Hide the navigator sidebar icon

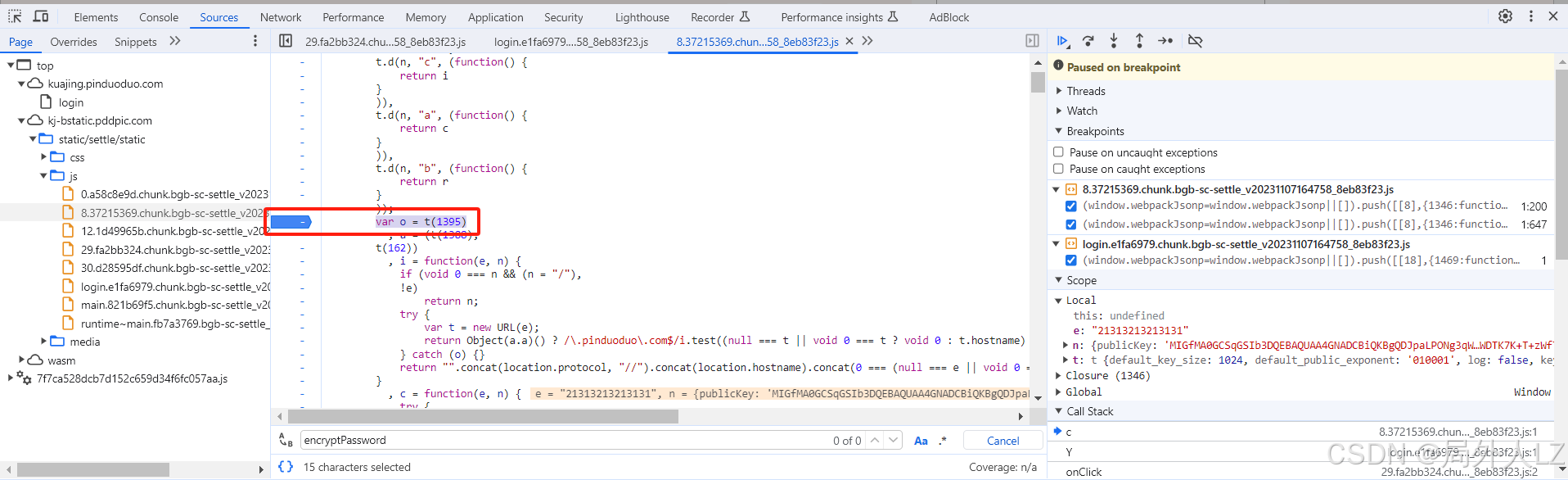tap(286, 41)
